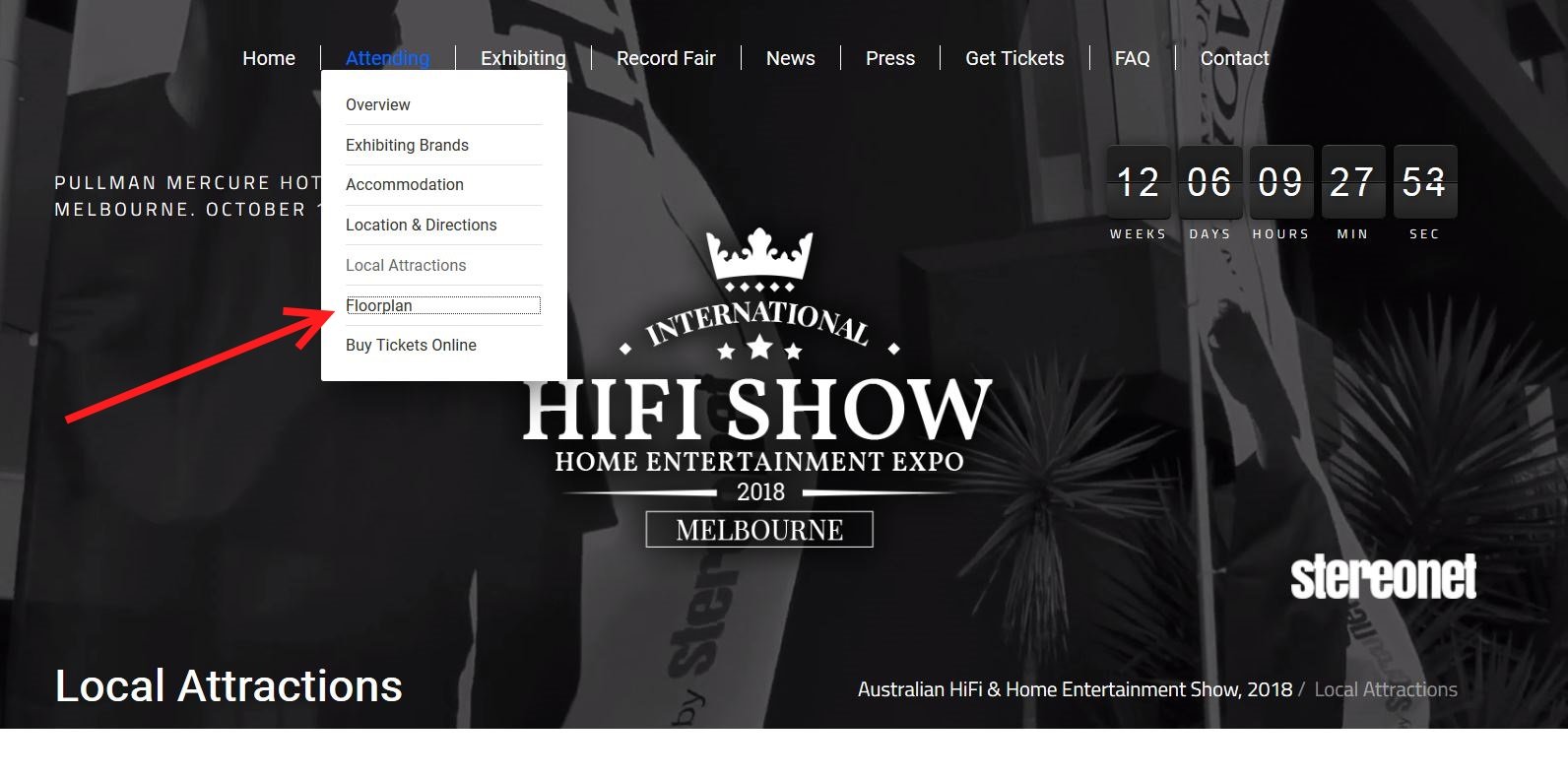The width and height of the screenshot is (1568, 778).
Task: Open the Exhibiting menu
Action: (x=523, y=58)
